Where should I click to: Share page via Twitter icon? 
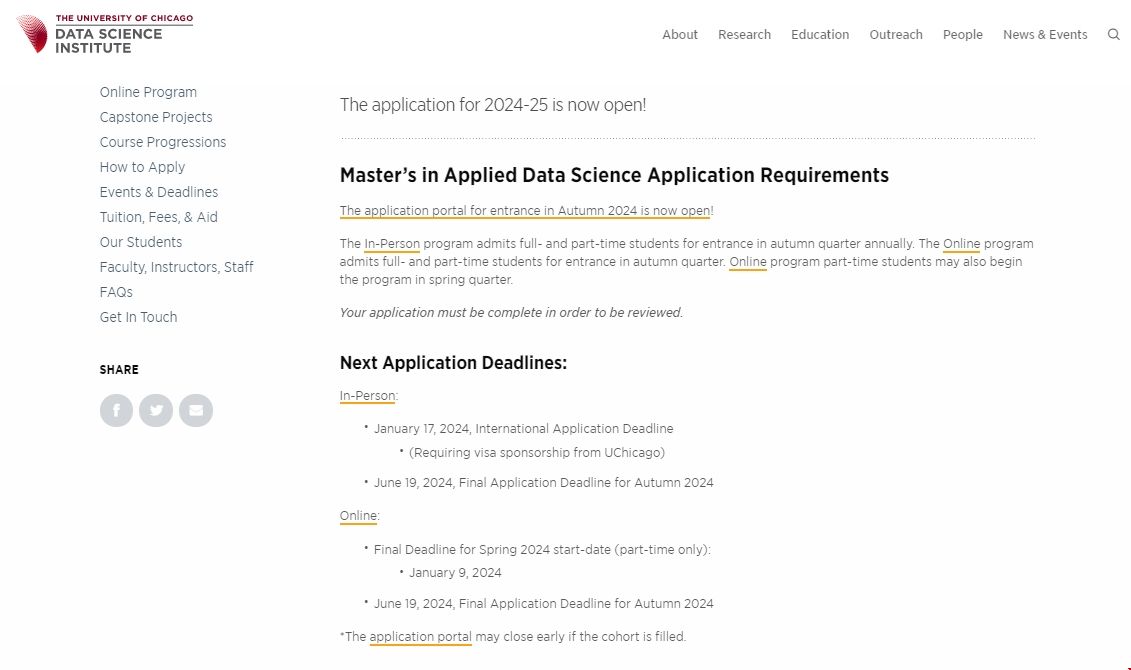point(156,410)
